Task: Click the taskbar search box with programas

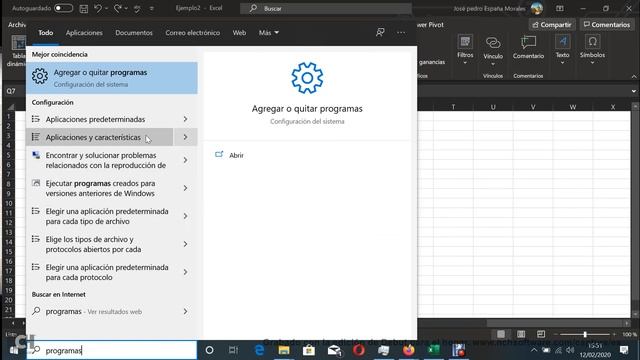Action: point(112,350)
